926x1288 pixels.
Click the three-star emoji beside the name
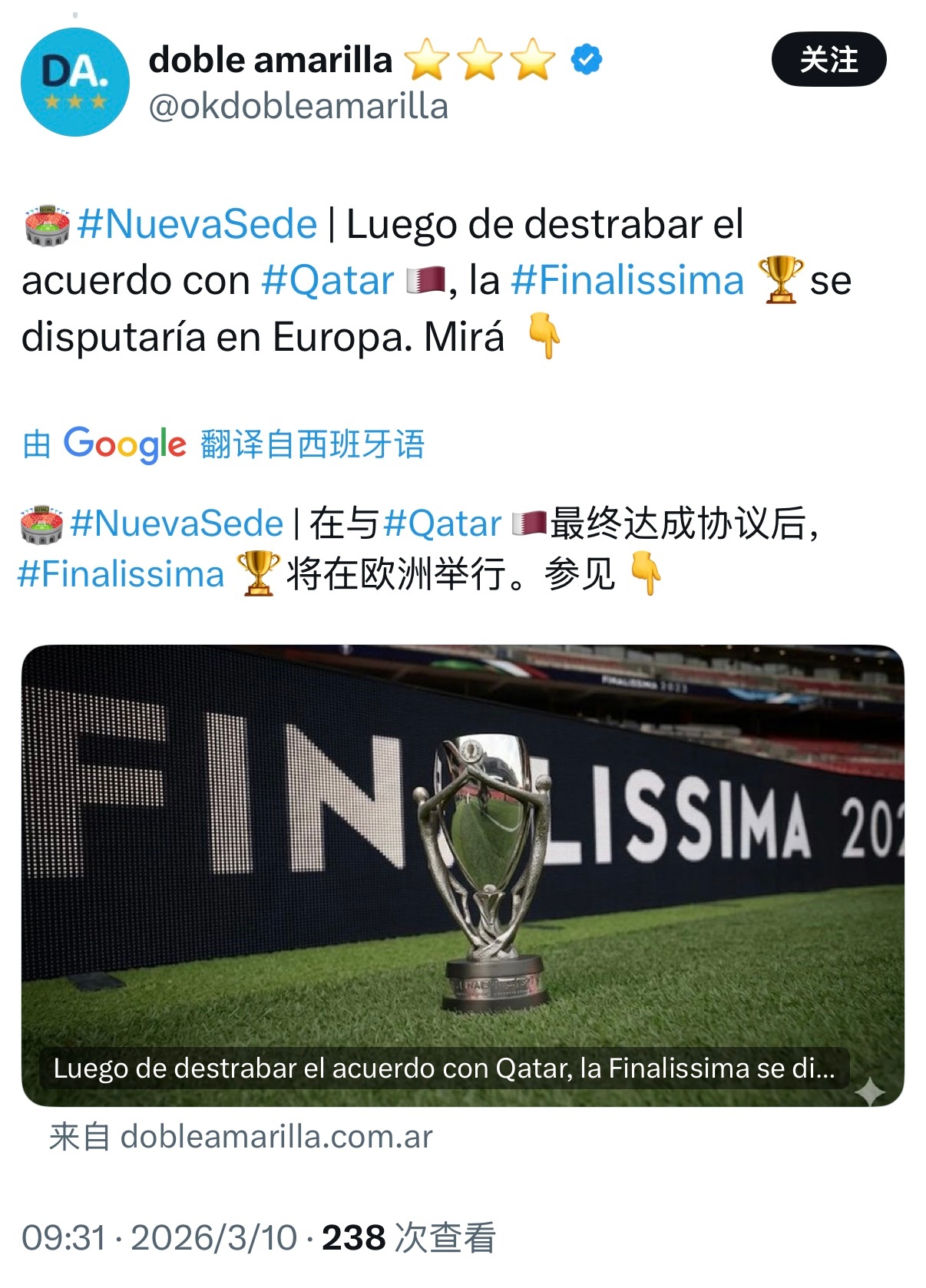click(480, 60)
